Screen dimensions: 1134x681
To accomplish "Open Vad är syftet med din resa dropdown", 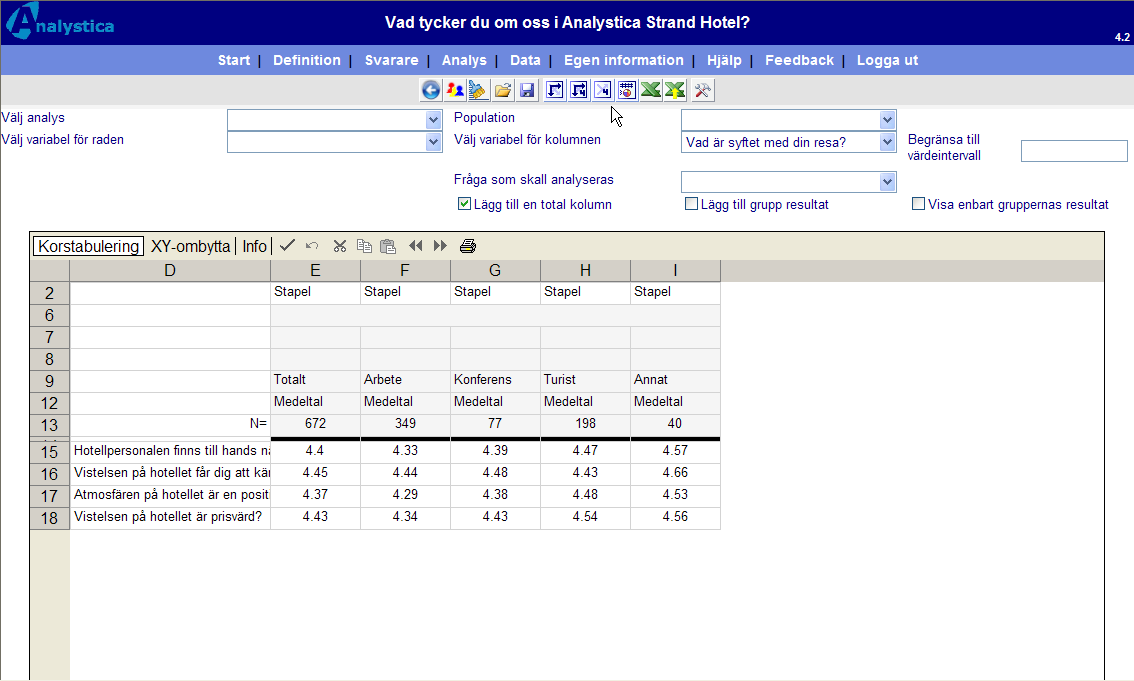I will coord(788,142).
